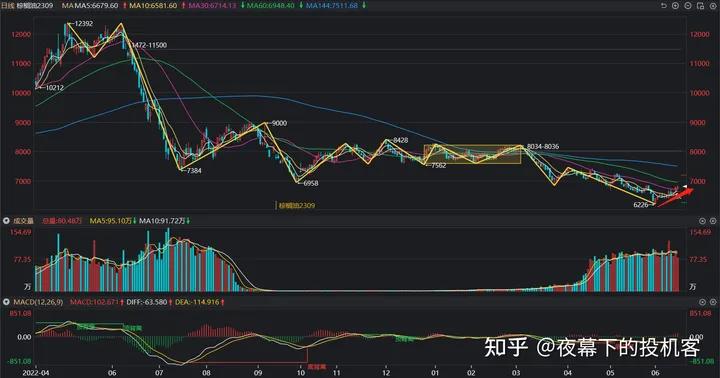The image size is (720, 378).
Task: Click the undo arrow icon in top toolbar
Action: point(664,6)
